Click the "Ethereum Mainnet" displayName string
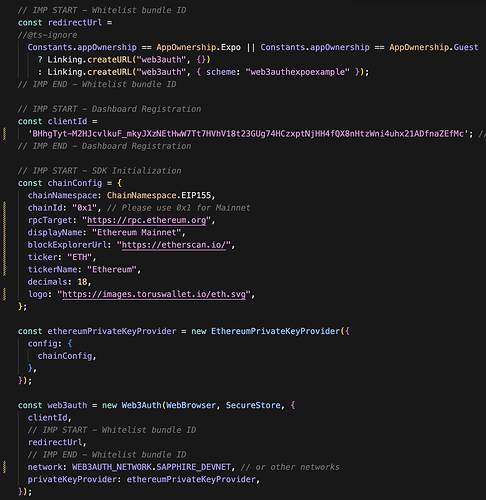The image size is (486, 500). point(137,232)
